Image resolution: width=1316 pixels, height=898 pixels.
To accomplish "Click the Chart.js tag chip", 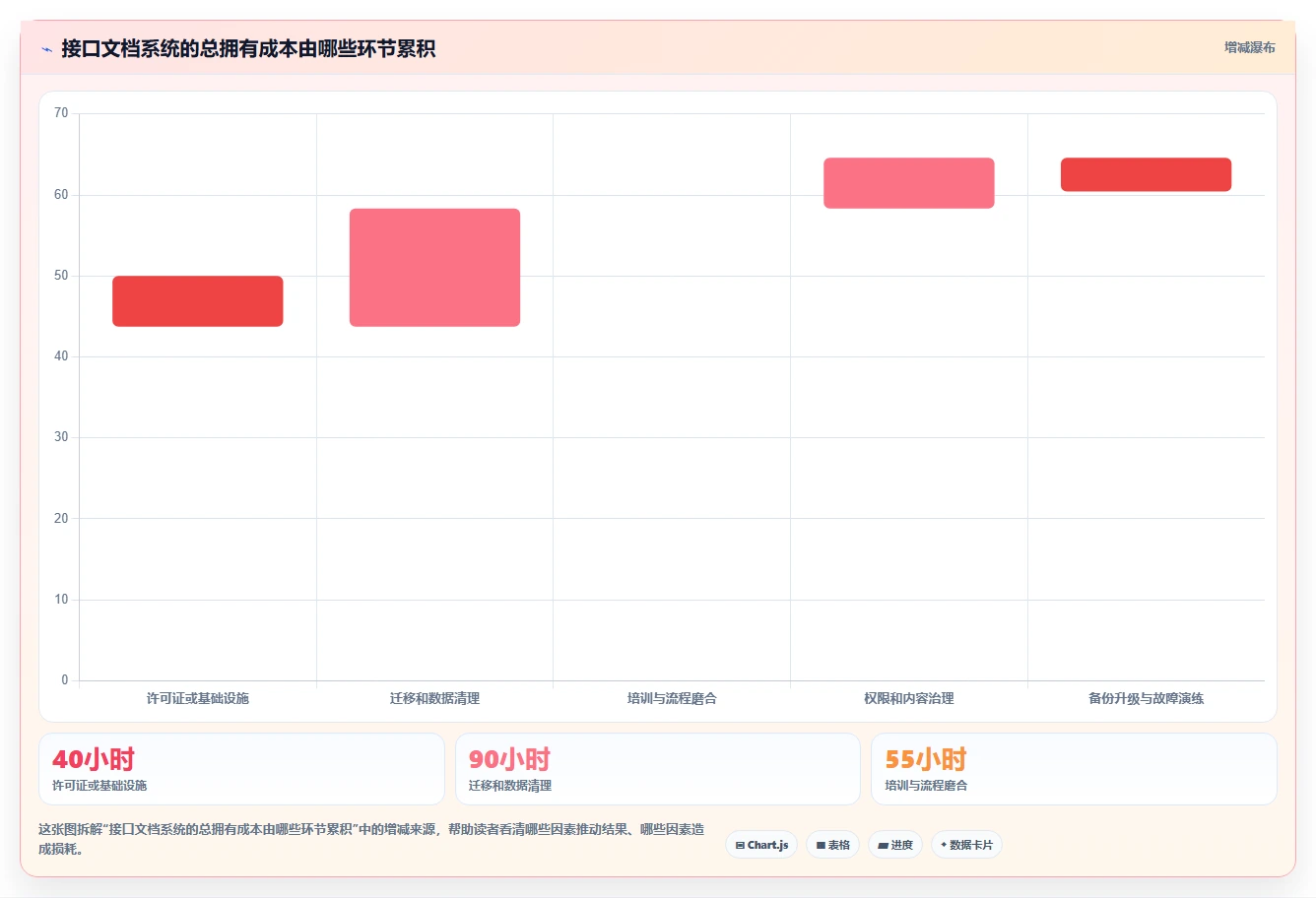I will tap(761, 845).
